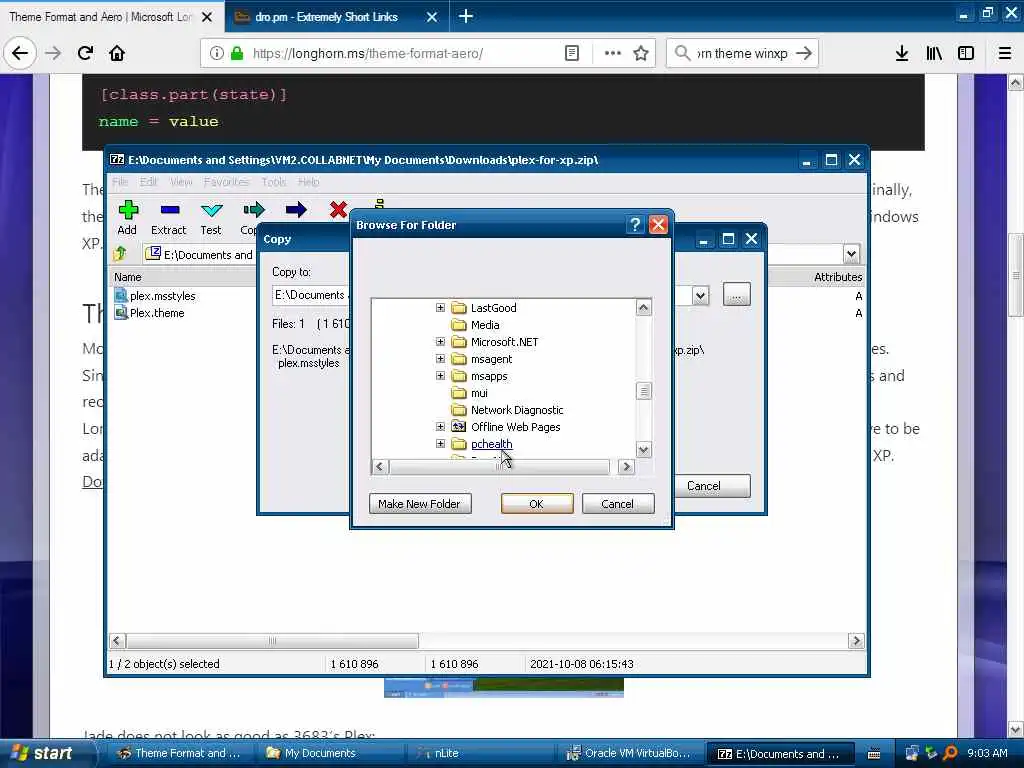The image size is (1024, 768).
Task: Close the Browse For Folder dialog
Action: click(658, 225)
